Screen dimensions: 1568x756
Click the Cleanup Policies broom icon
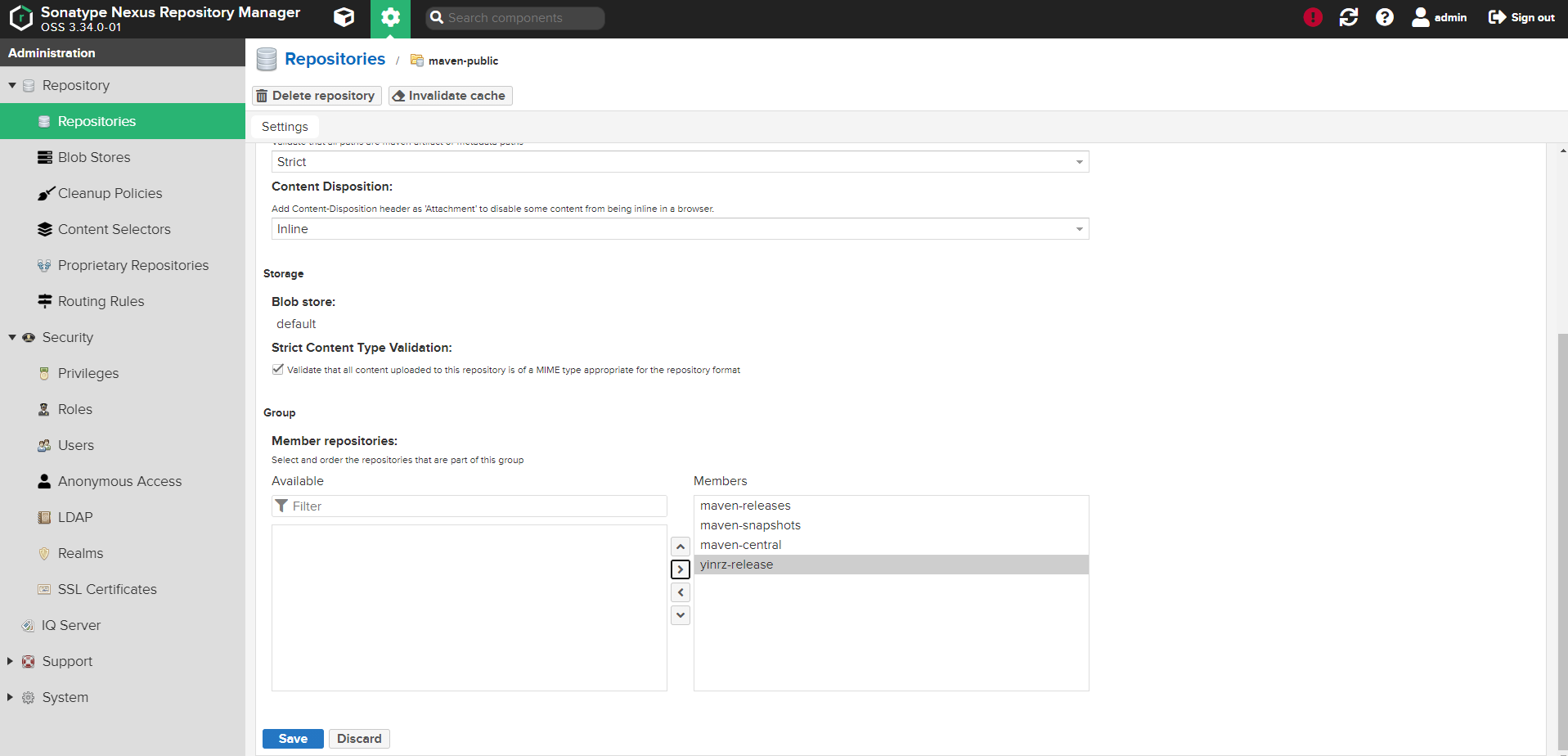44,193
